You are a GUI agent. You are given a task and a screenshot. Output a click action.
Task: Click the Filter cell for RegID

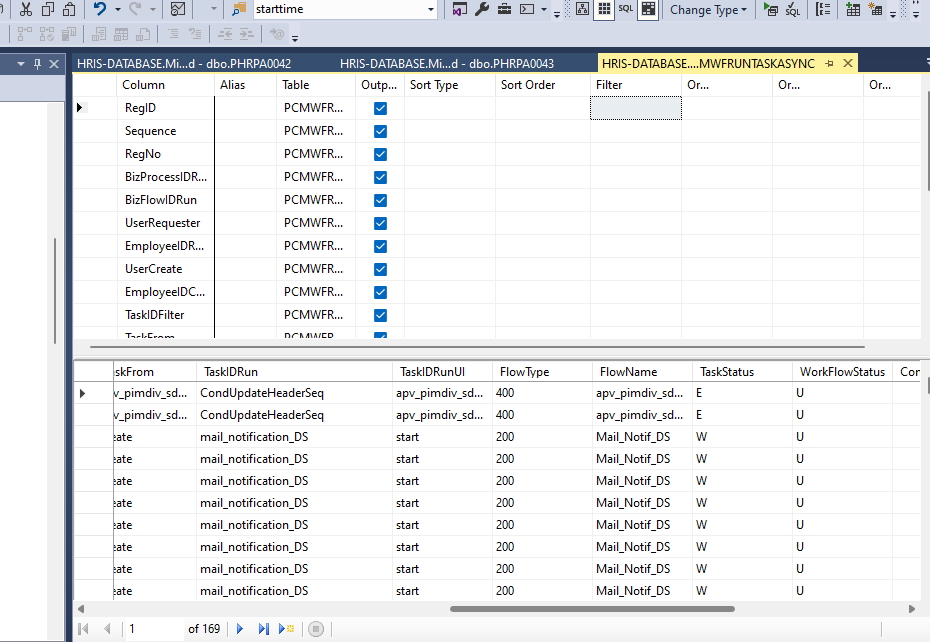click(x=635, y=108)
